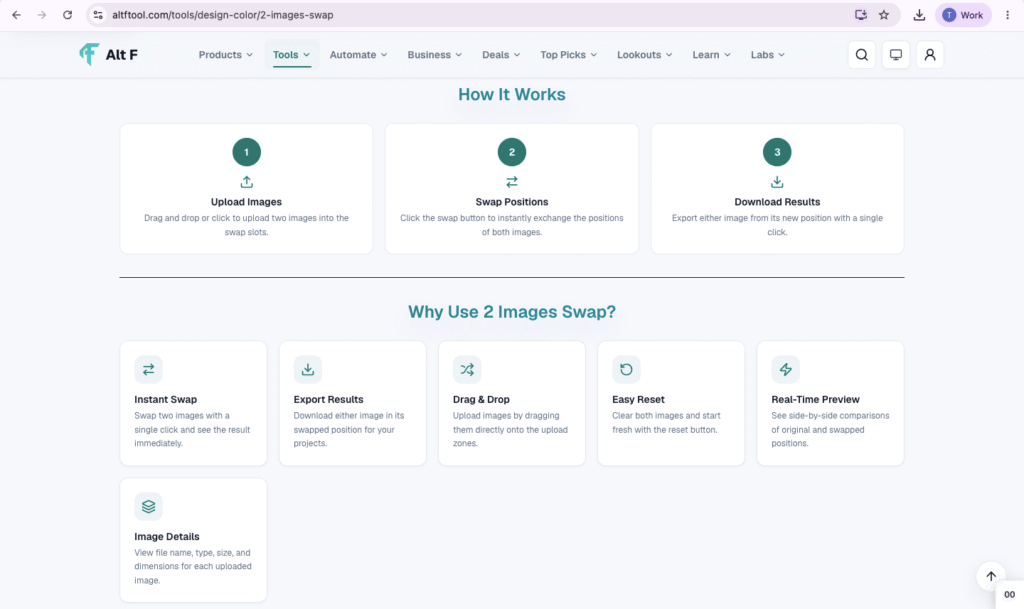Open the user account profile icon
Viewport: 1024px width, 609px height.
(x=929, y=55)
